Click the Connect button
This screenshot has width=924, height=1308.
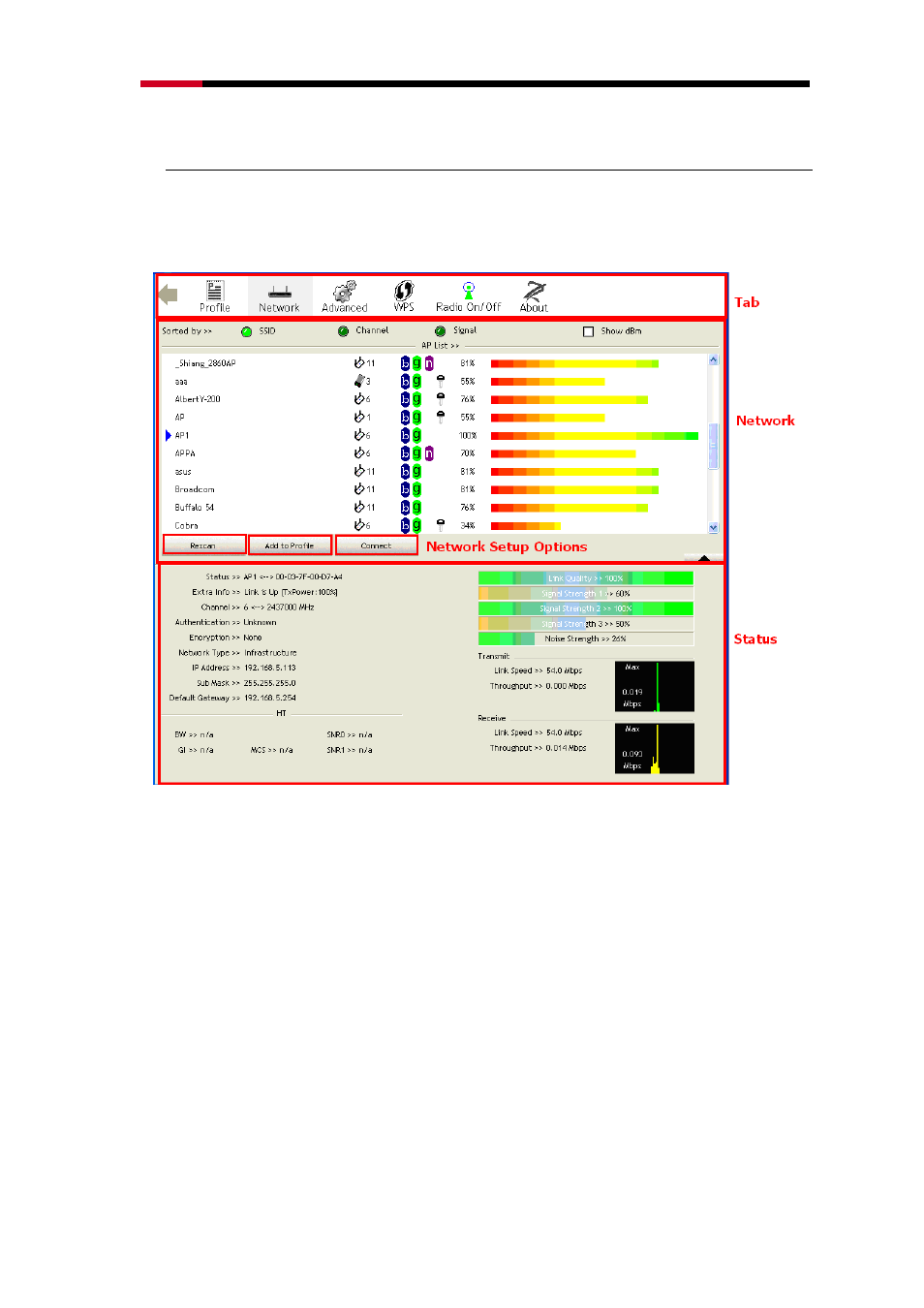(x=376, y=545)
